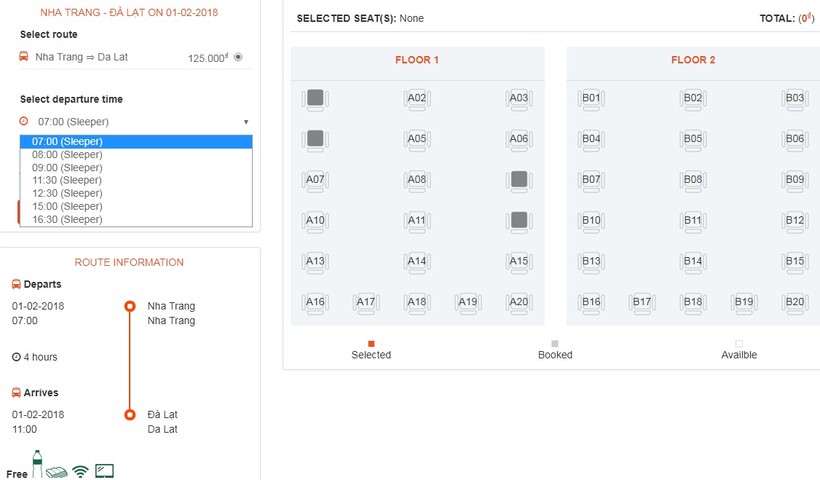This screenshot has width=820, height=480.
Task: Toggle seat A11 selection
Action: 417,220
